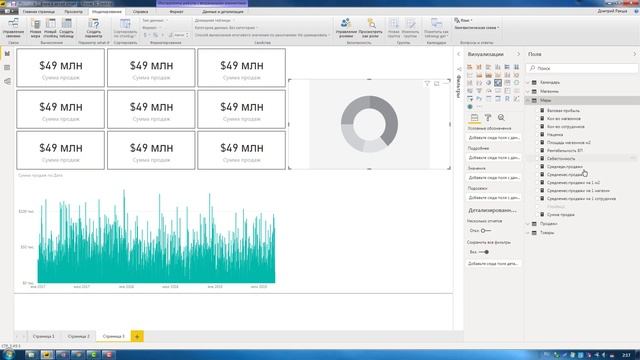Open Windows Start button
Screen dimensions: 640x360
(8, 354)
